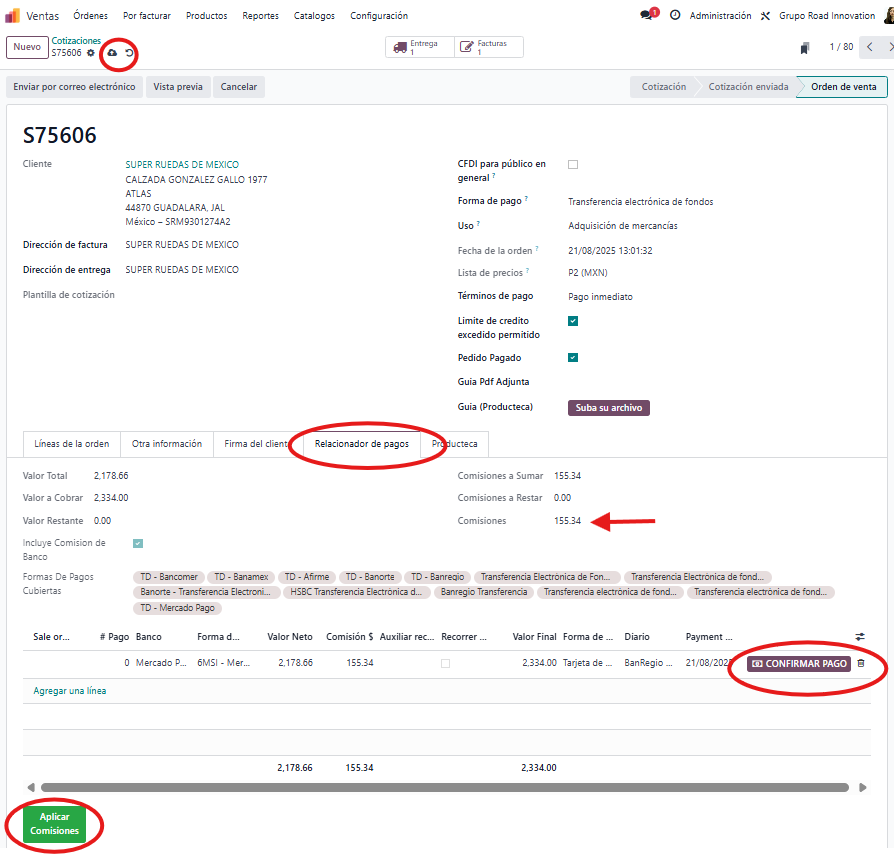Uncheck Limite de credito excedido permitido

coord(573,321)
